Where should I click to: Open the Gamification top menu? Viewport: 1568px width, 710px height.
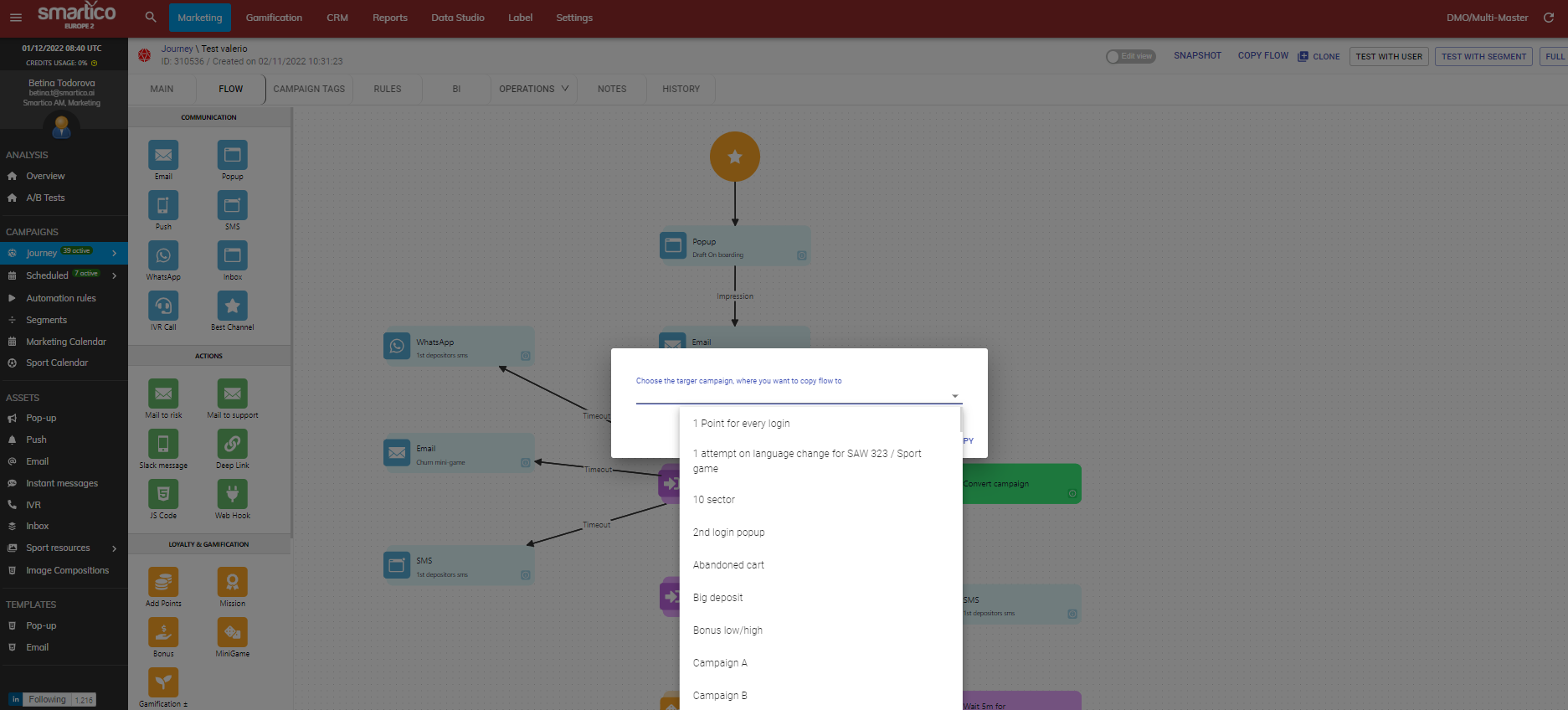click(274, 18)
